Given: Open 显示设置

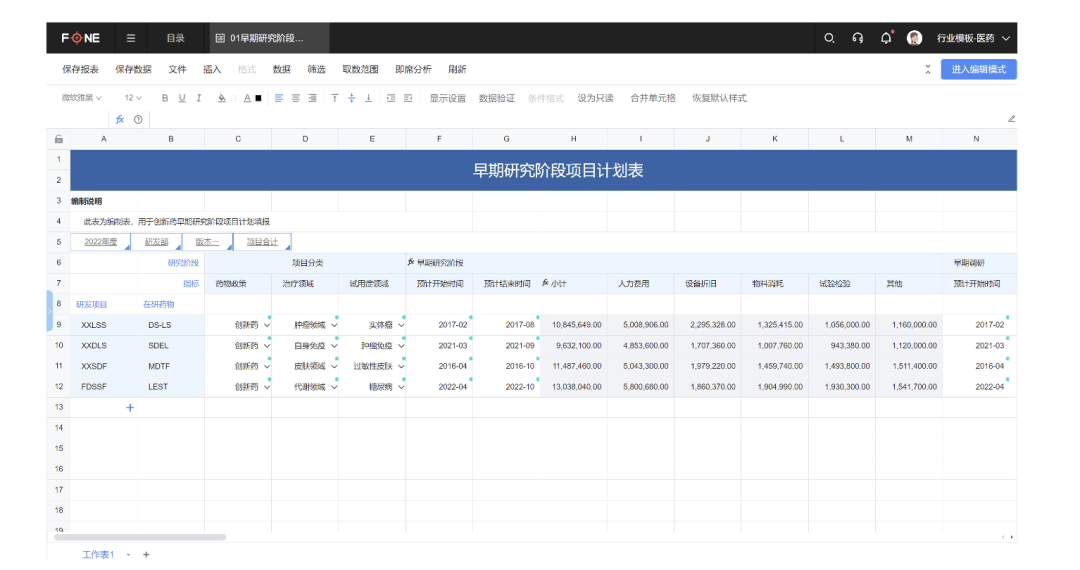Looking at the screenshot, I should point(448,98).
